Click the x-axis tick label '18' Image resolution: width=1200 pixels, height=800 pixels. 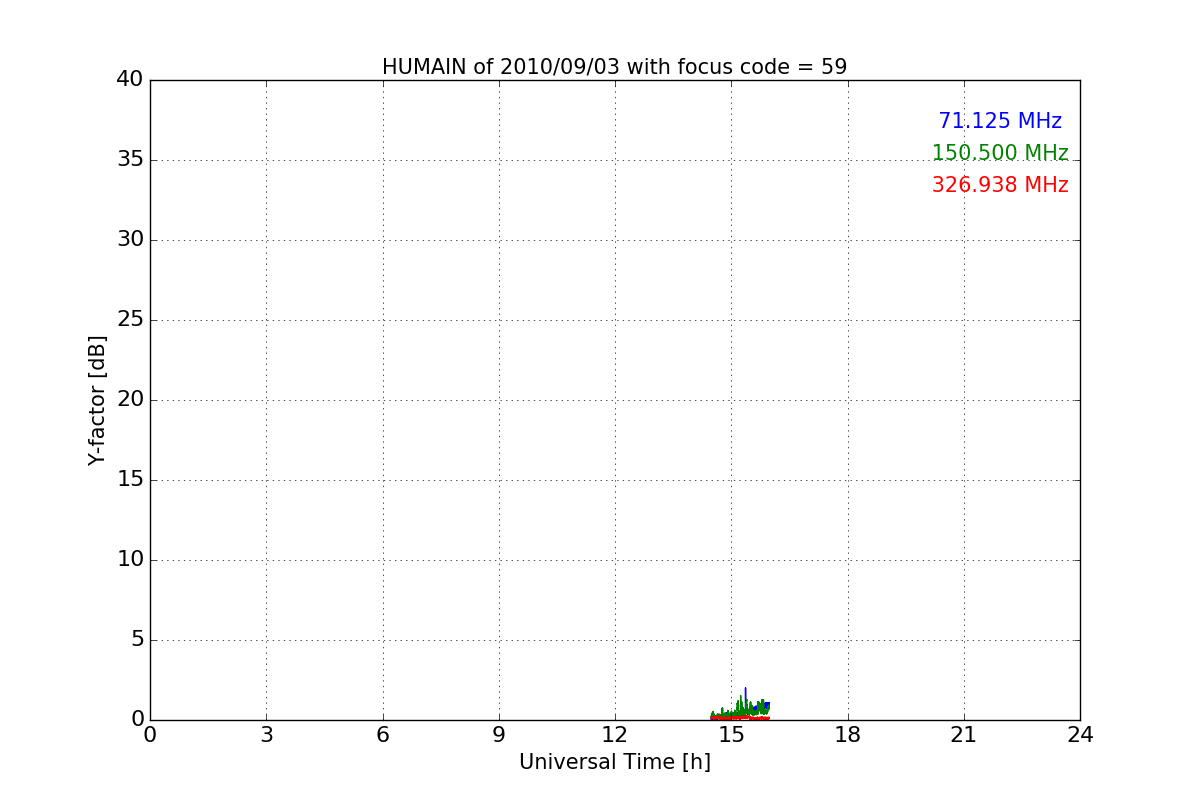(848, 734)
